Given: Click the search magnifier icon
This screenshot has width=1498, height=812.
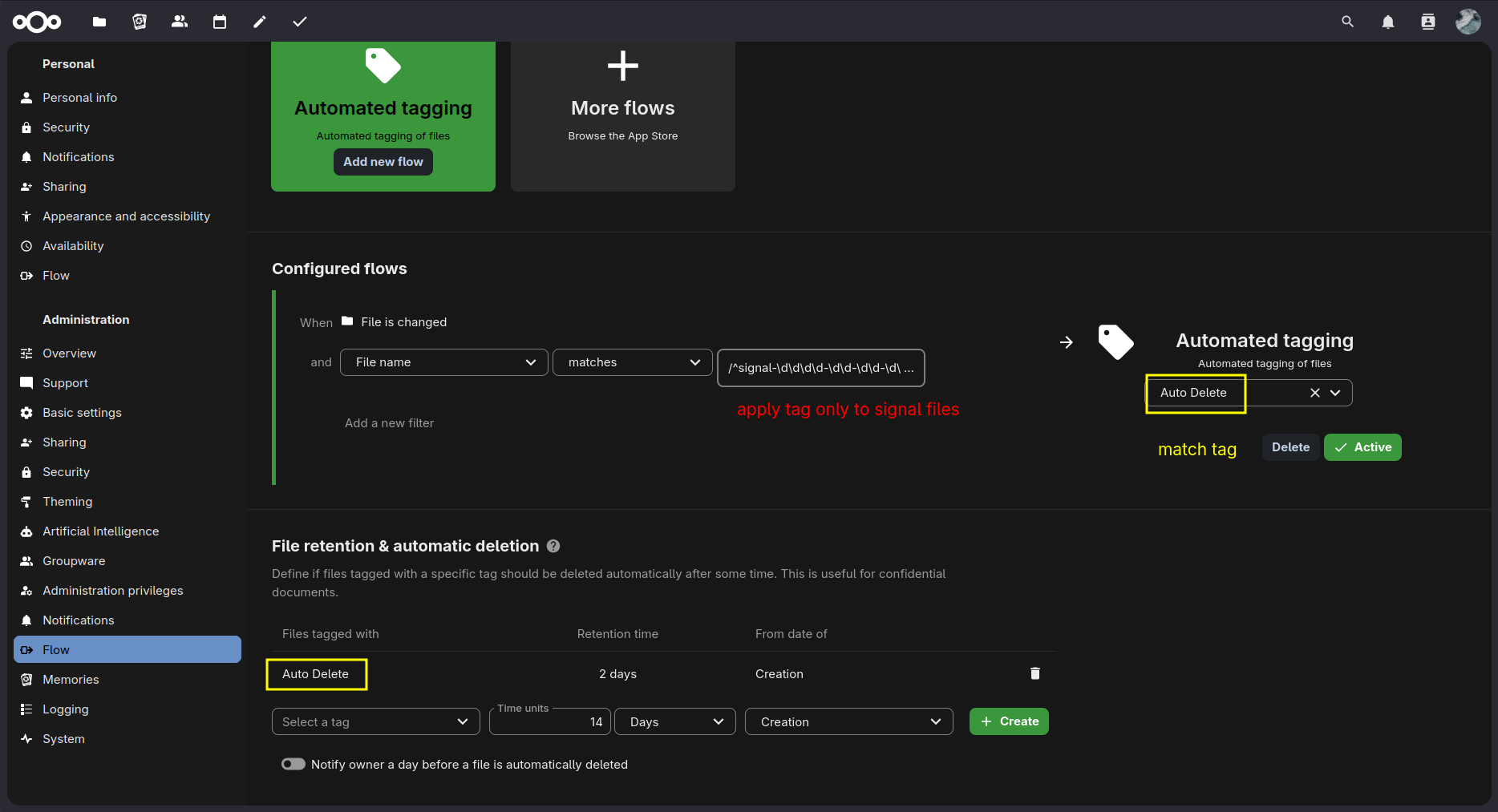Looking at the screenshot, I should pos(1348,22).
